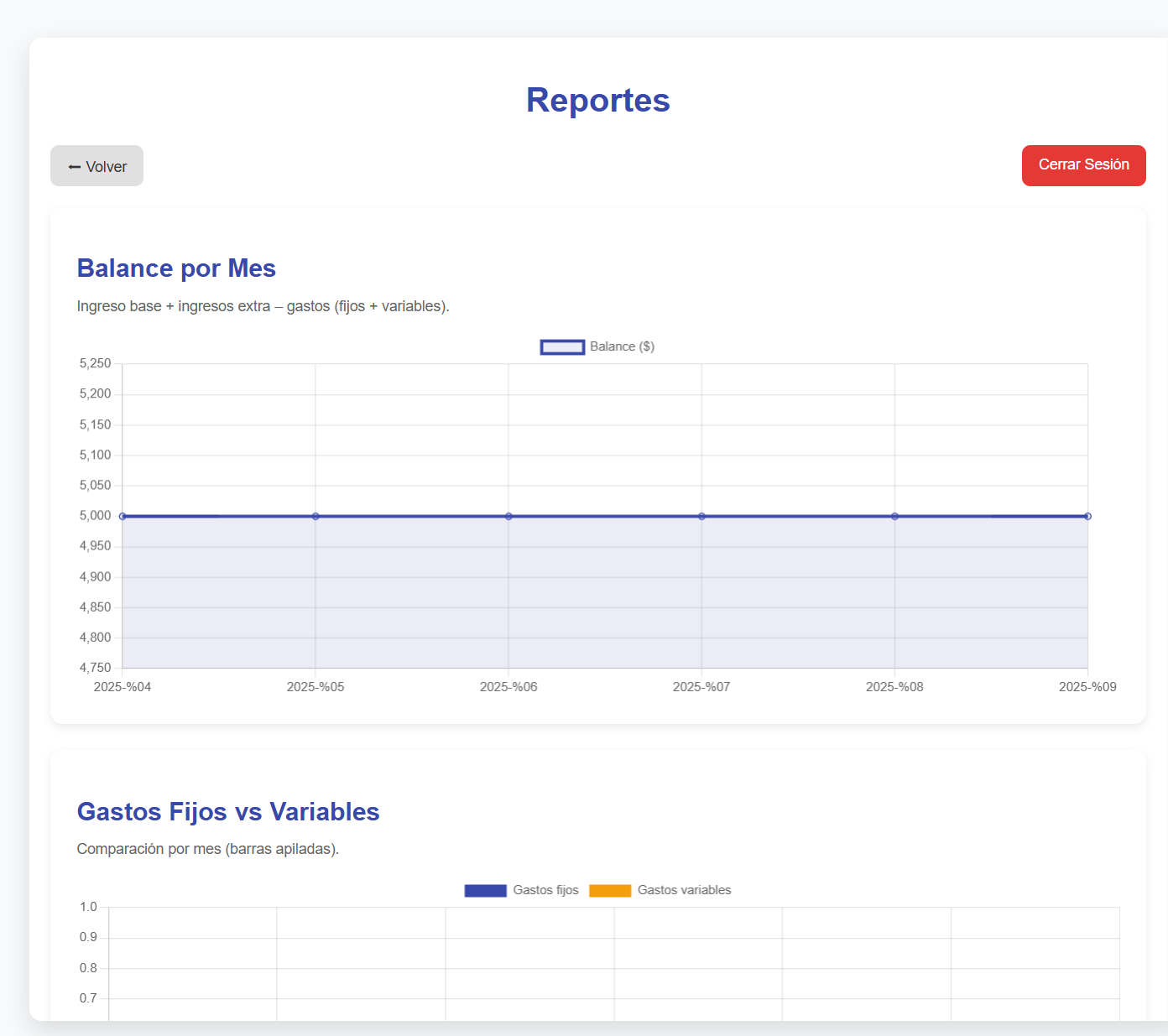Click the Reportes page title
Image resolution: width=1168 pixels, height=1036 pixels.
click(x=597, y=100)
